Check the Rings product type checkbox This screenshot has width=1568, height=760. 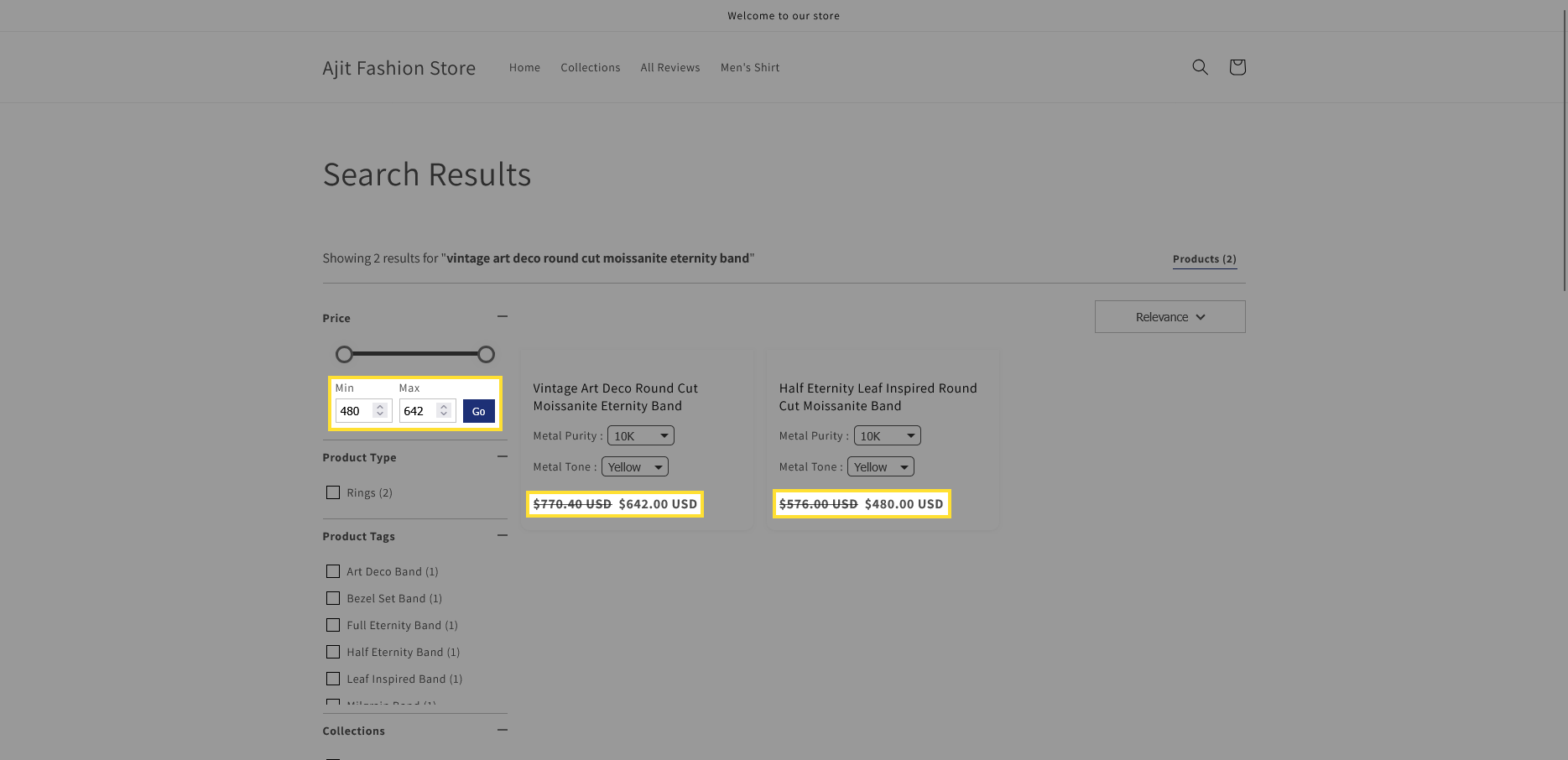point(333,492)
